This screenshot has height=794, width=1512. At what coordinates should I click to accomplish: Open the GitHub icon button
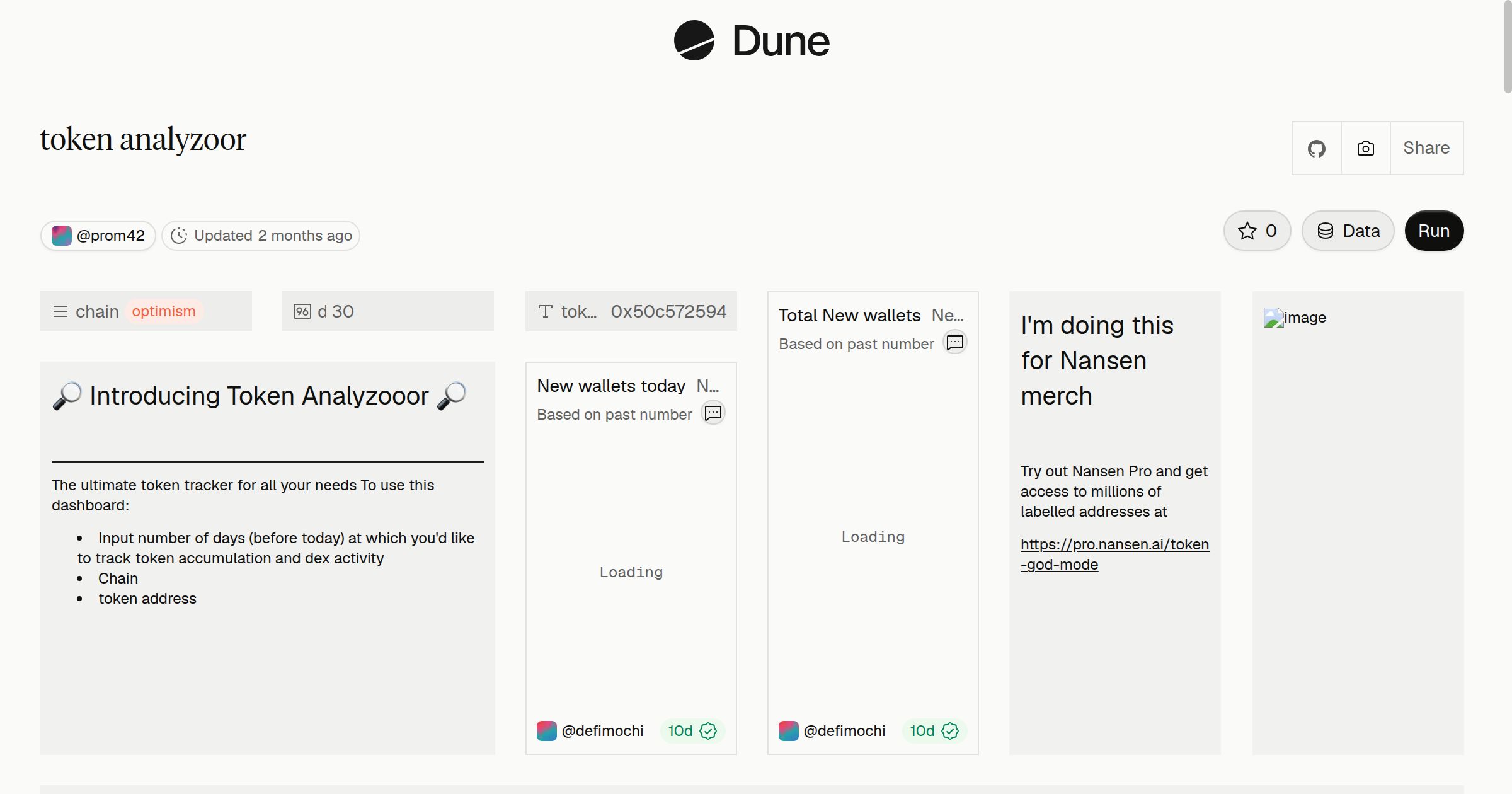pos(1316,148)
